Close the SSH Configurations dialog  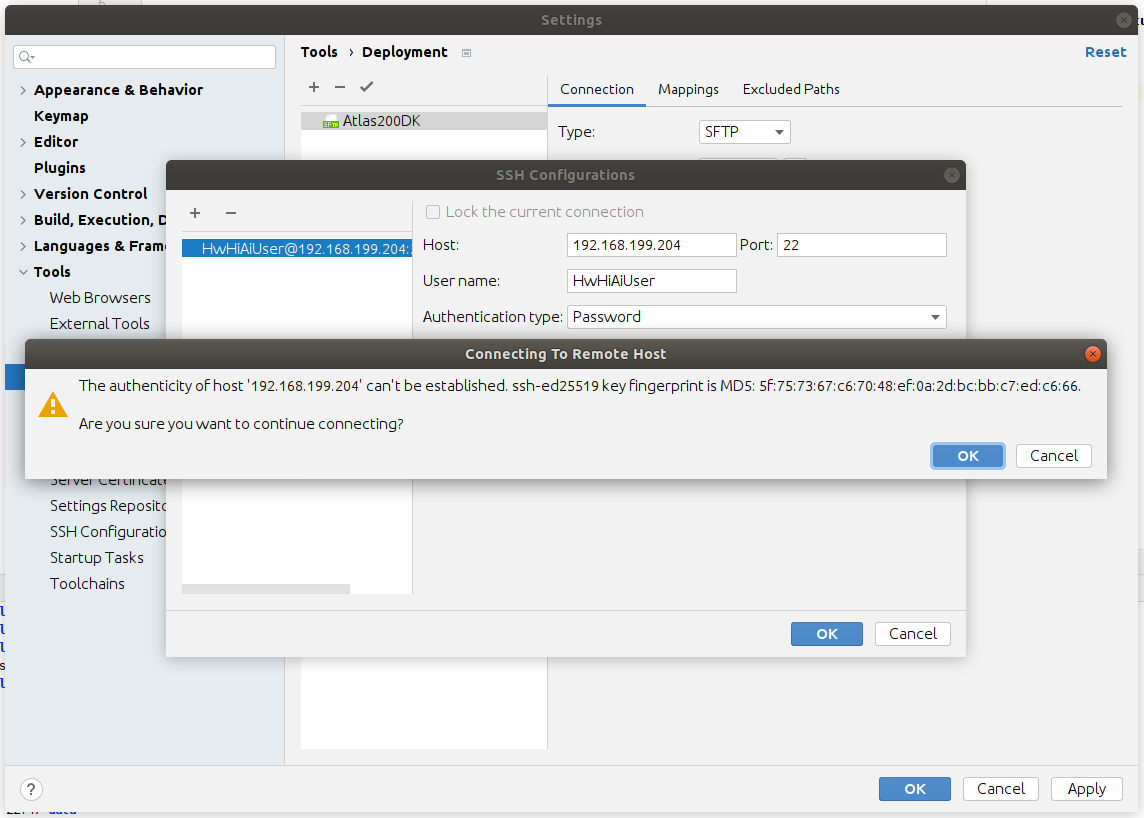[x=951, y=175]
